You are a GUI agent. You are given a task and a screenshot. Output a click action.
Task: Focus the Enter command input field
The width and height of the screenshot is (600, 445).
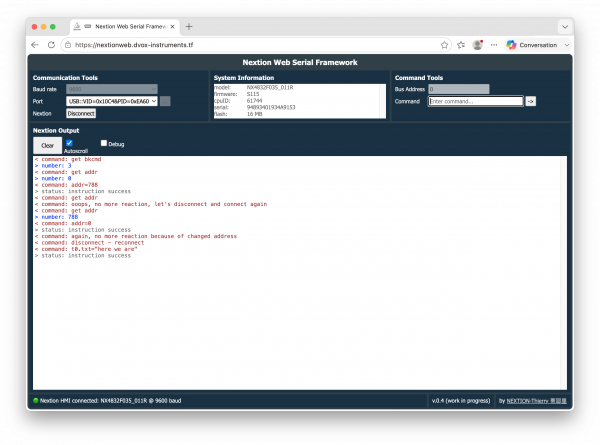[476, 101]
